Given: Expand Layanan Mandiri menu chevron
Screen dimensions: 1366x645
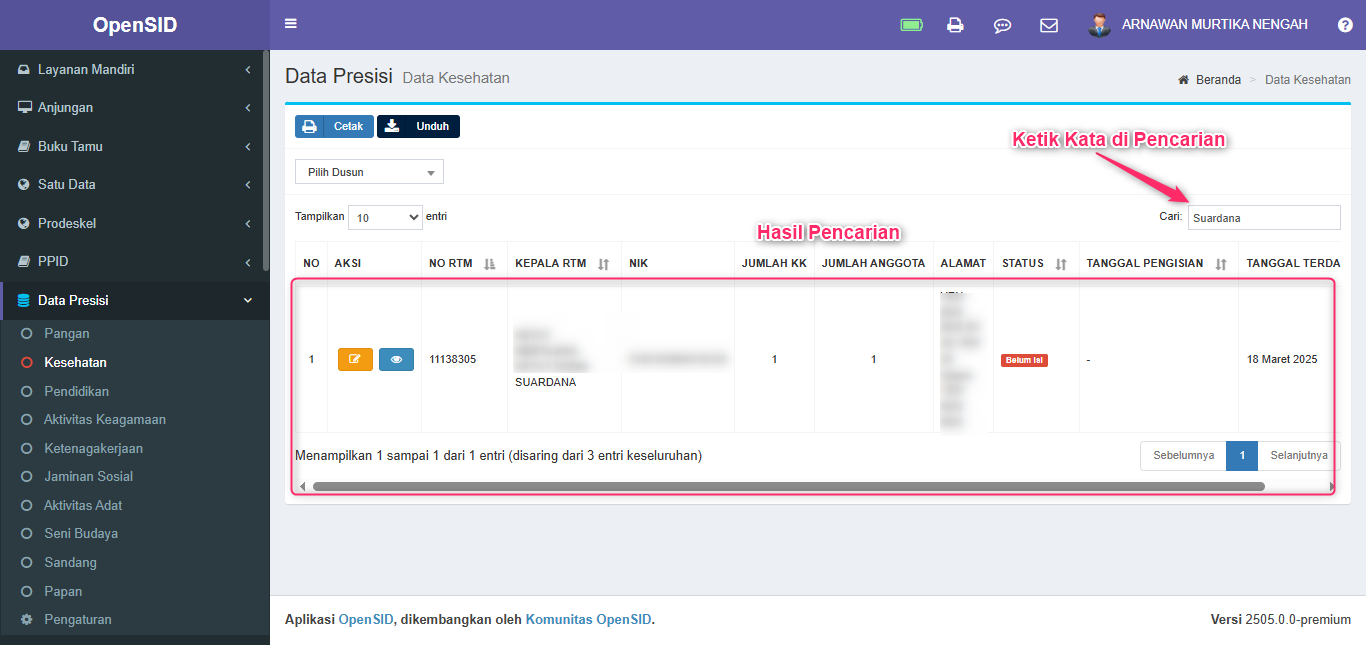Looking at the screenshot, I should 247,70.
